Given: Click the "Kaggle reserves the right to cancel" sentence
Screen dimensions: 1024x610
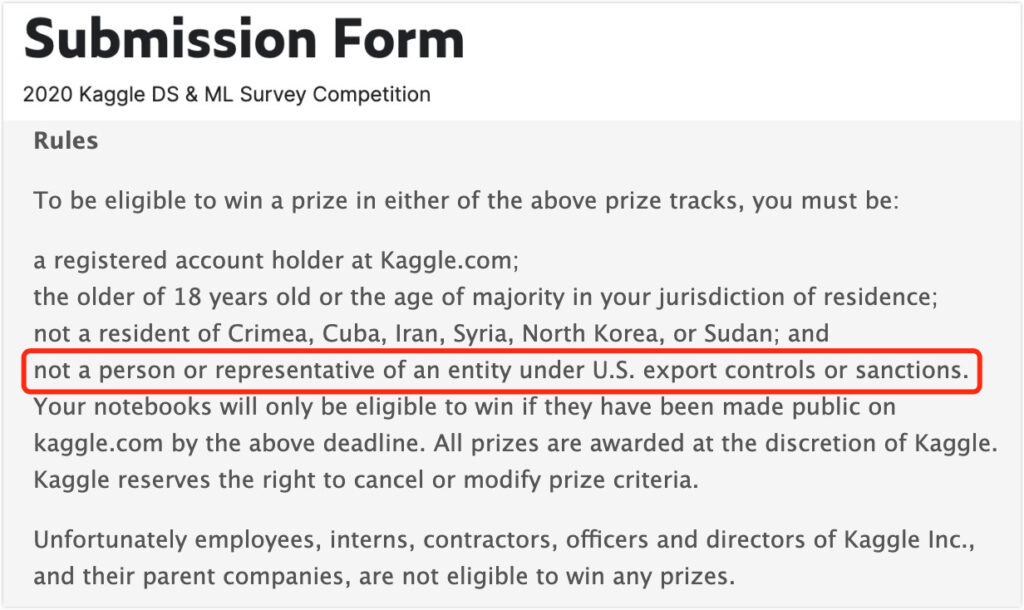Looking at the screenshot, I should [366, 479].
